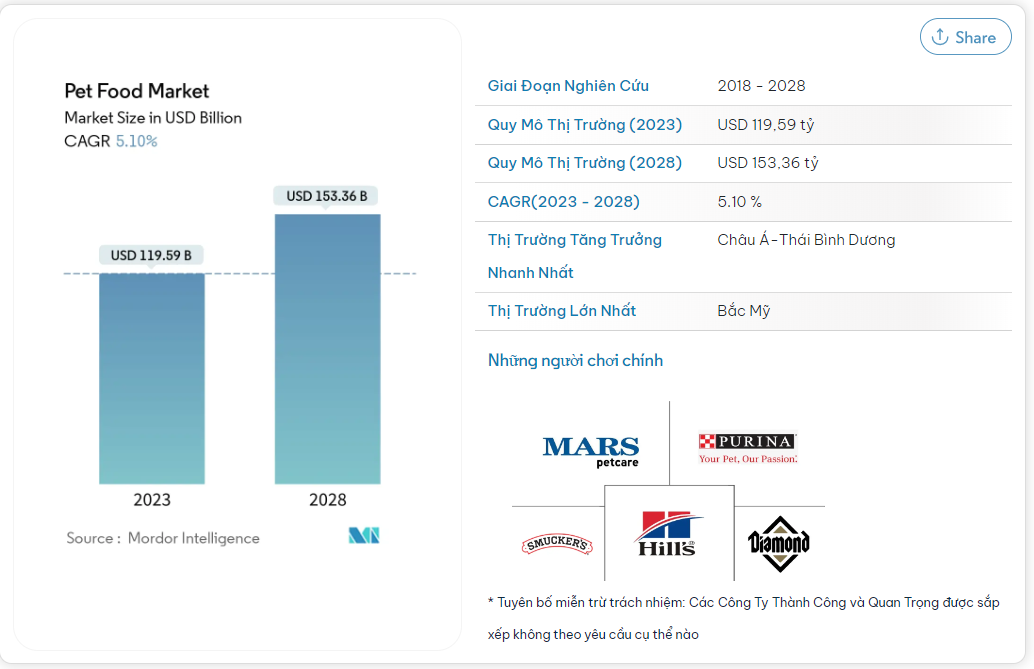The image size is (1034, 669).
Task: Click the USD 119.59 B label
Action: pos(151,255)
